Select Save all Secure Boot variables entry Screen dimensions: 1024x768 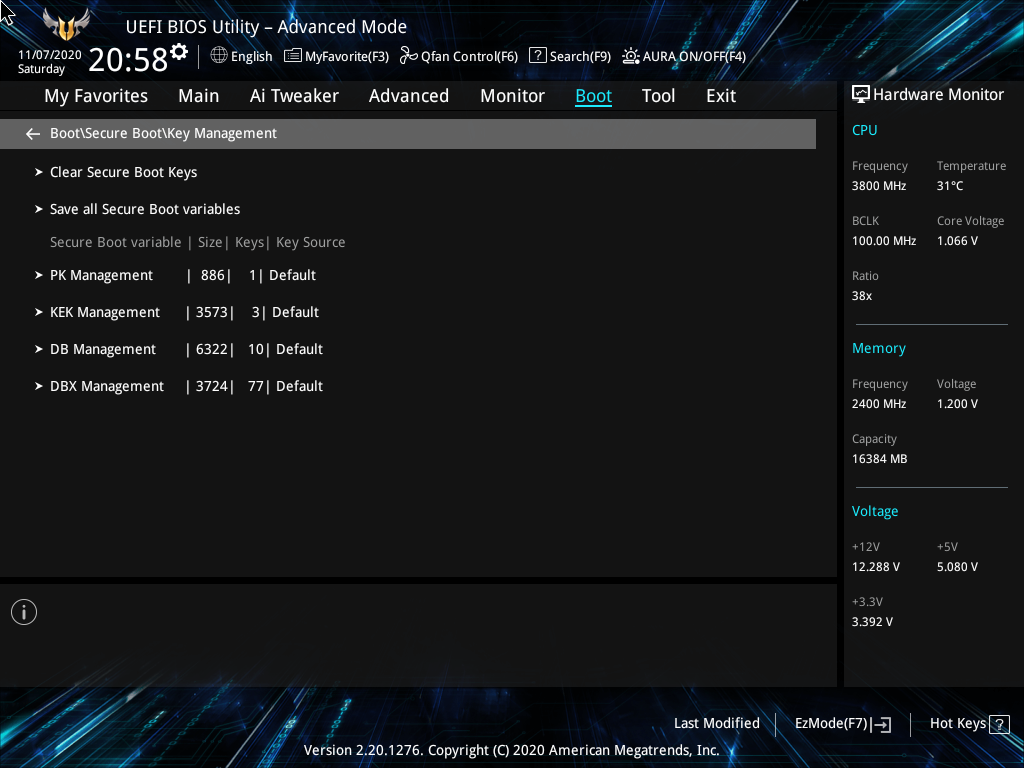(x=145, y=209)
